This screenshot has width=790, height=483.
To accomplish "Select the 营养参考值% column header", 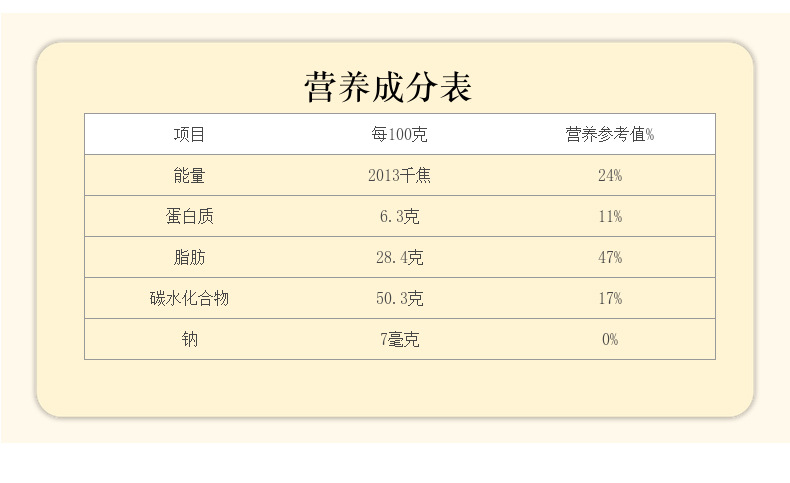I will click(x=610, y=135).
